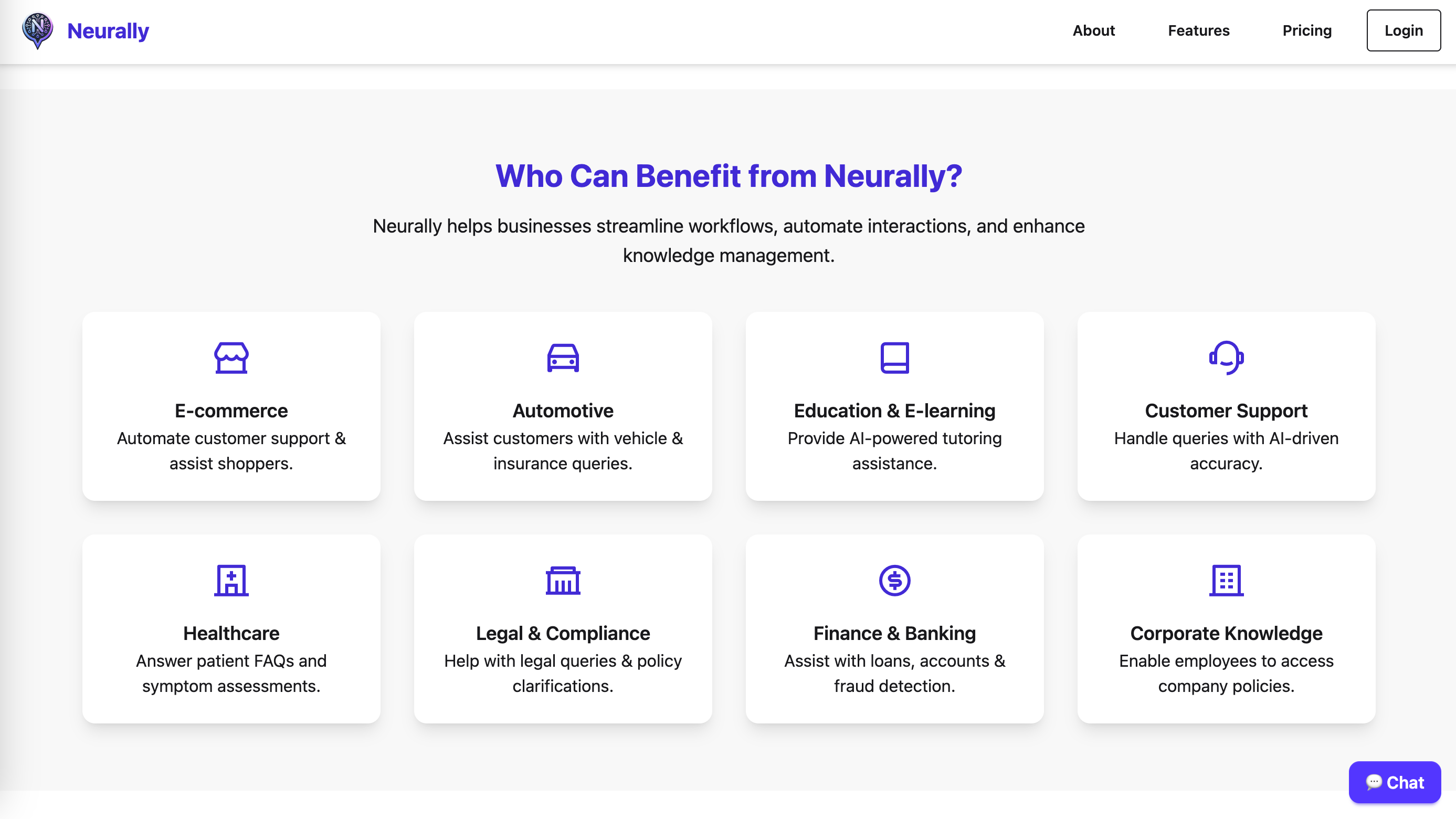Viewport: 1456px width, 819px height.
Task: Click the Automotive car icon
Action: (x=563, y=358)
